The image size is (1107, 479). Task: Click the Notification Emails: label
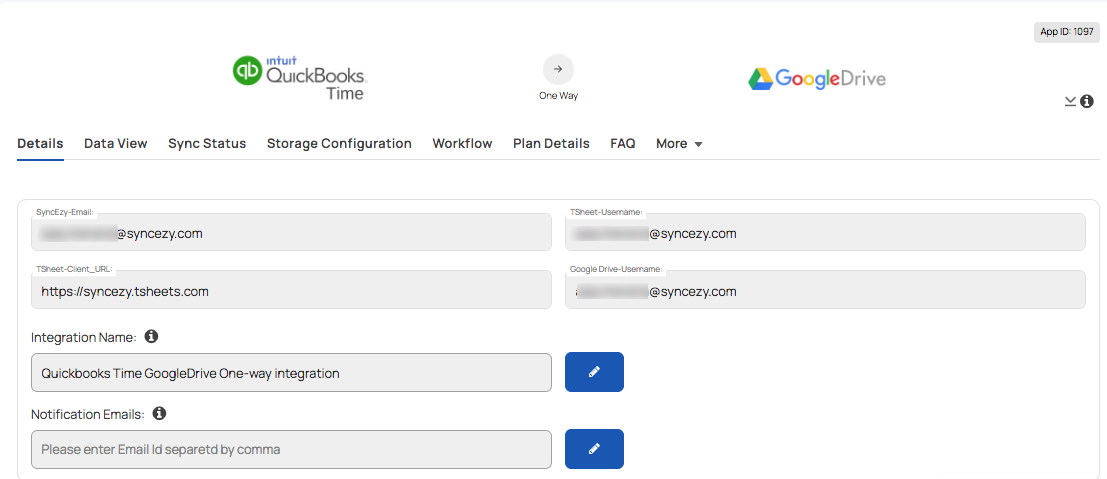coord(88,414)
